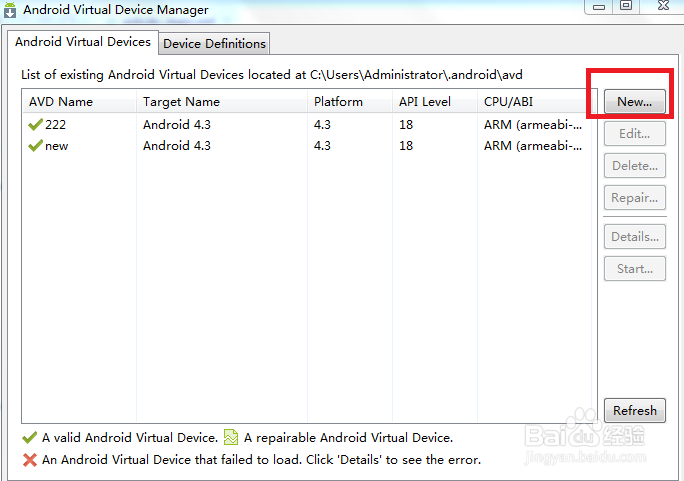The height and width of the screenshot is (481, 684).
Task: Sort by AVD Name column header
Action: coord(79,102)
